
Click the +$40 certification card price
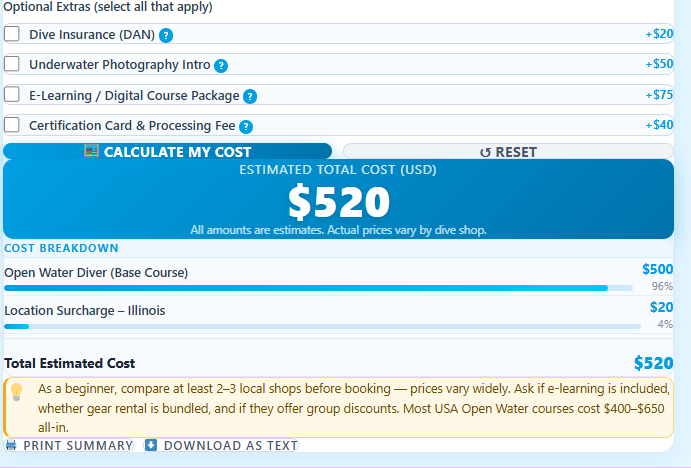point(659,125)
